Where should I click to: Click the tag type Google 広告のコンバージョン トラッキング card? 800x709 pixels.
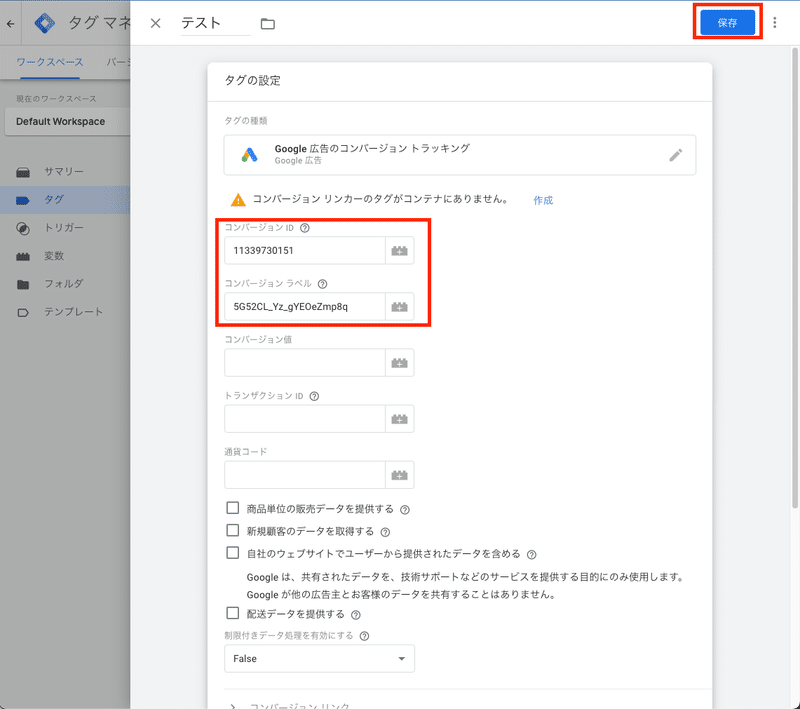click(460, 155)
